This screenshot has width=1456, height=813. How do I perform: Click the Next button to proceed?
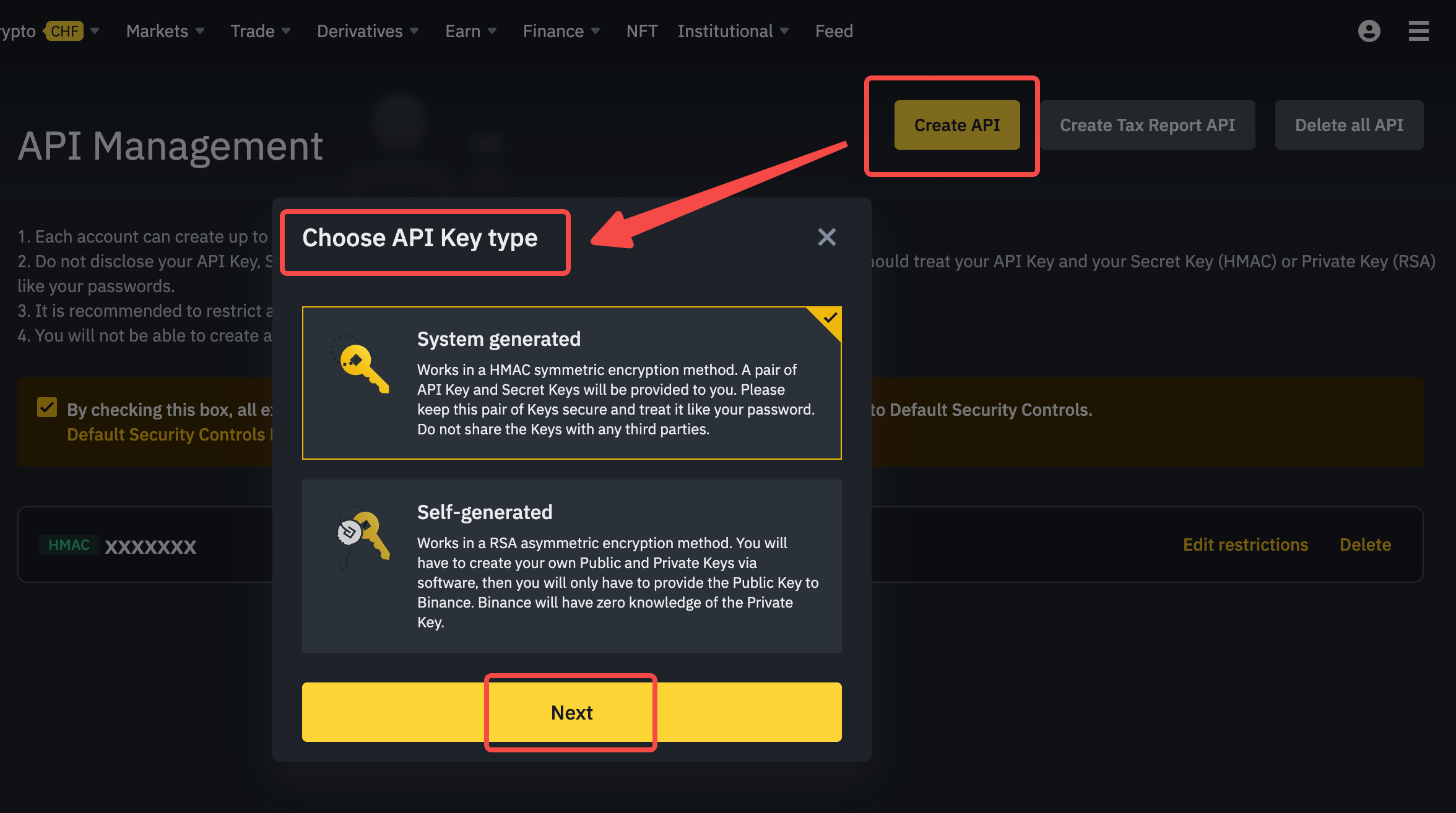point(571,712)
